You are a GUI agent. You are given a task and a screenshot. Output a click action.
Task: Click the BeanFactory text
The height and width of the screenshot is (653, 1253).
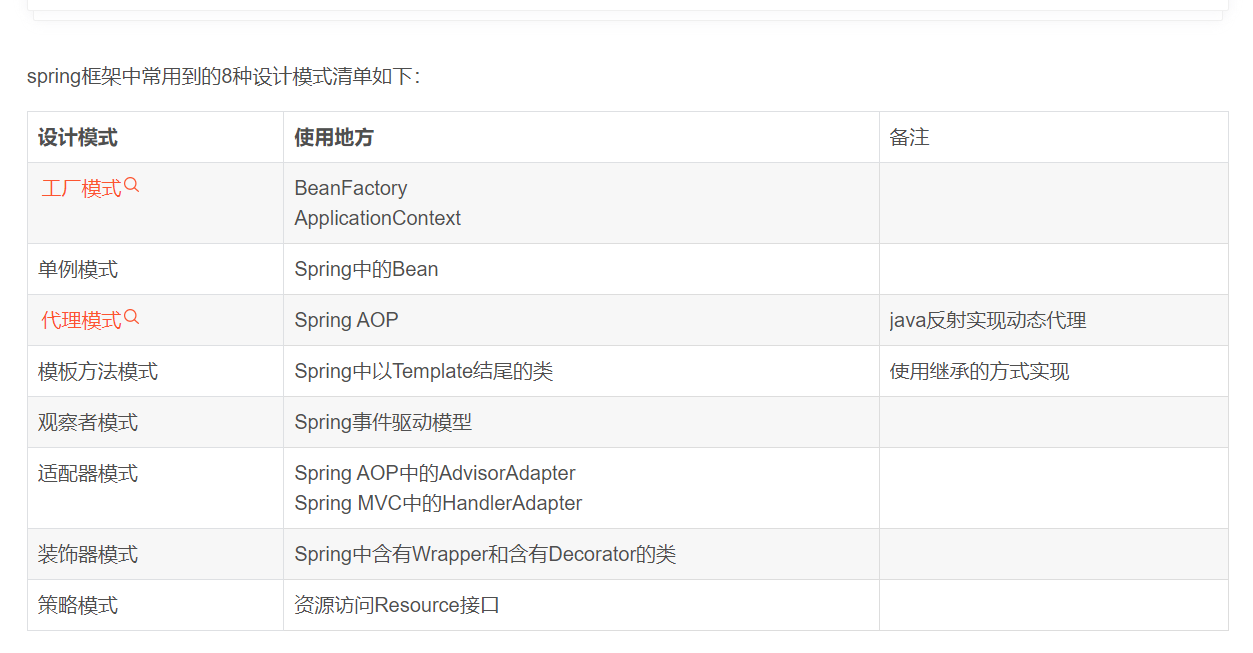tap(351, 188)
